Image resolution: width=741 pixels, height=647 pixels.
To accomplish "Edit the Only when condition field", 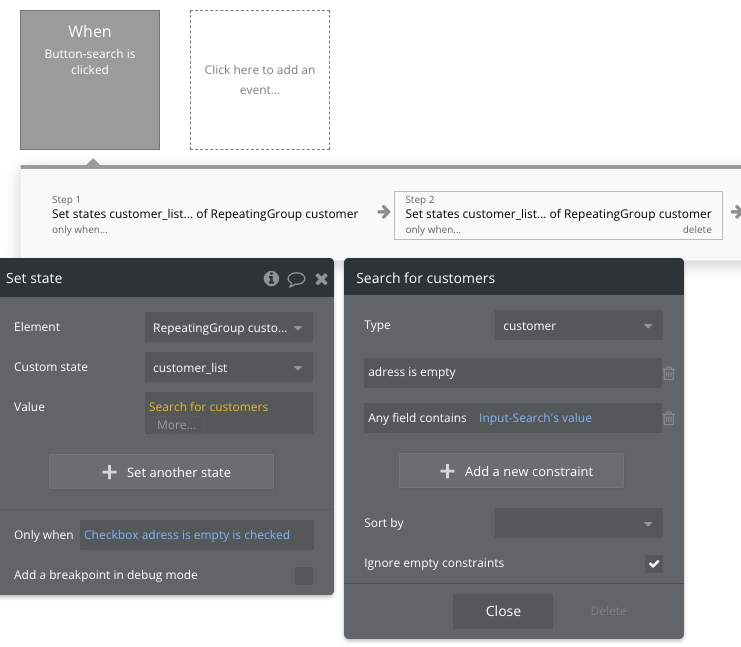I will (x=197, y=535).
